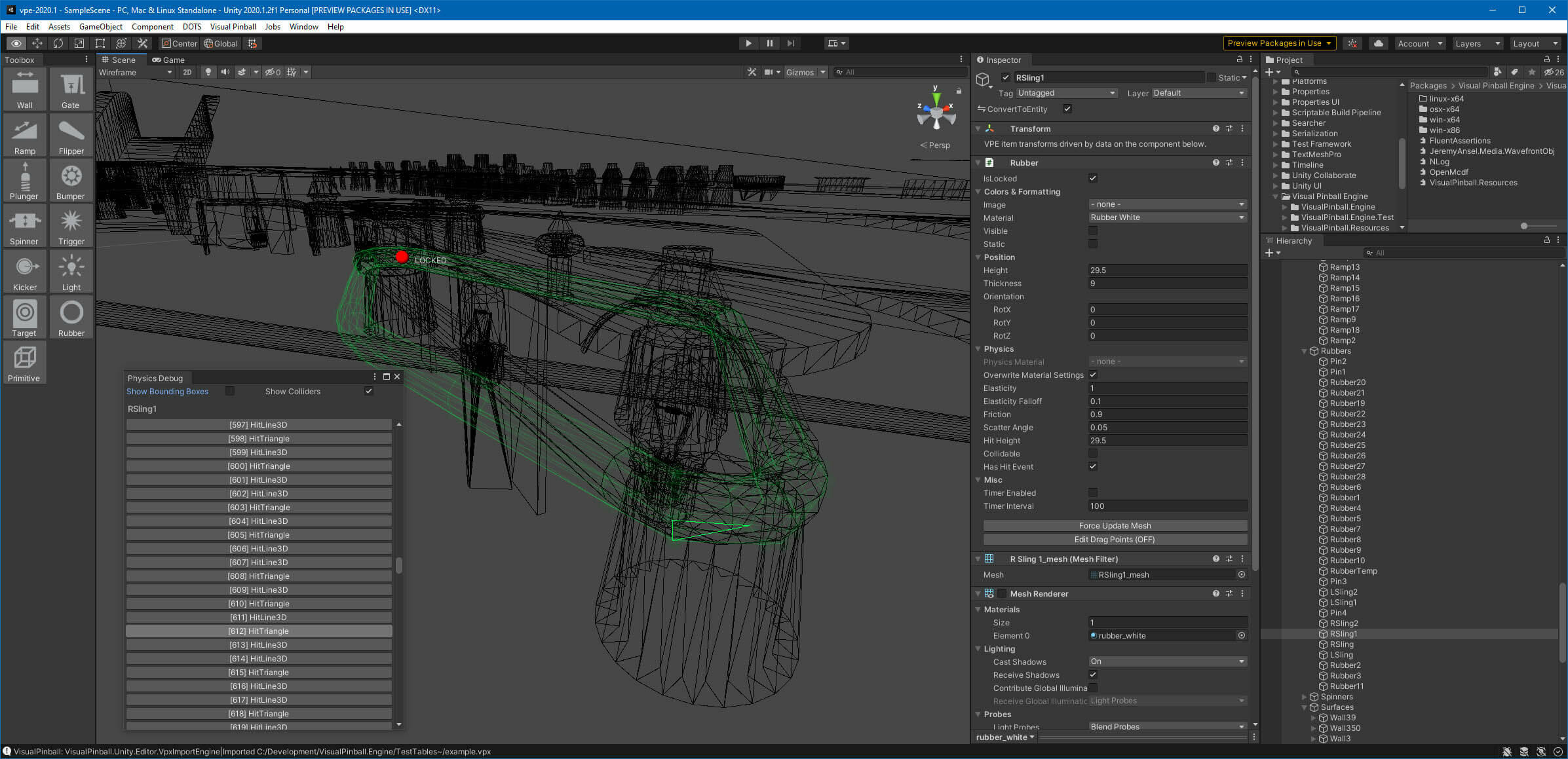Toggle Show Colliders checkbox

(369, 391)
